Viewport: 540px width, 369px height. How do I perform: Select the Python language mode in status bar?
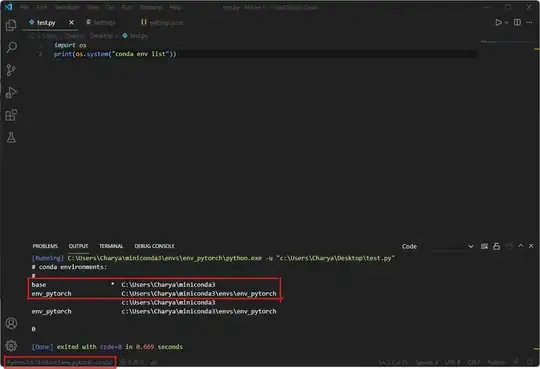(x=496, y=362)
